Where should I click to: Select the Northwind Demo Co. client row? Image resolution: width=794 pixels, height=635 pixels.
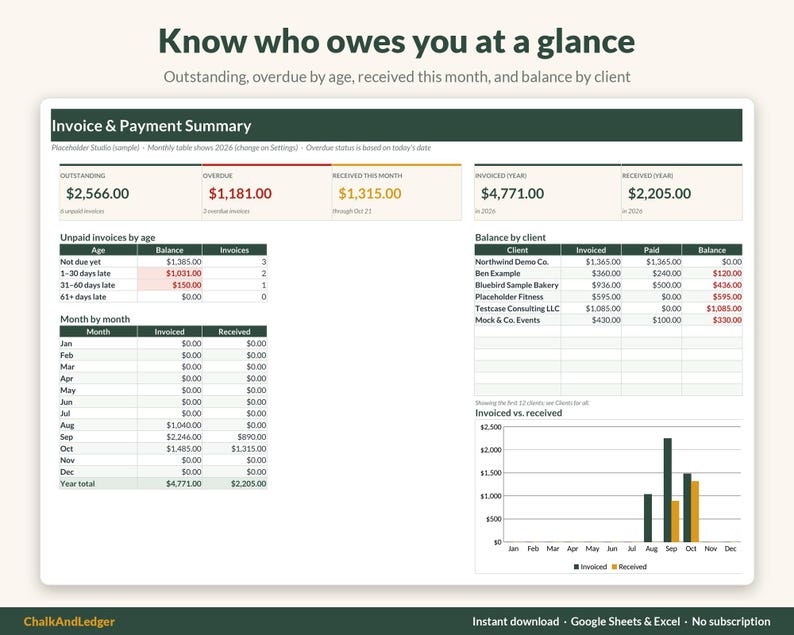[x=609, y=262]
